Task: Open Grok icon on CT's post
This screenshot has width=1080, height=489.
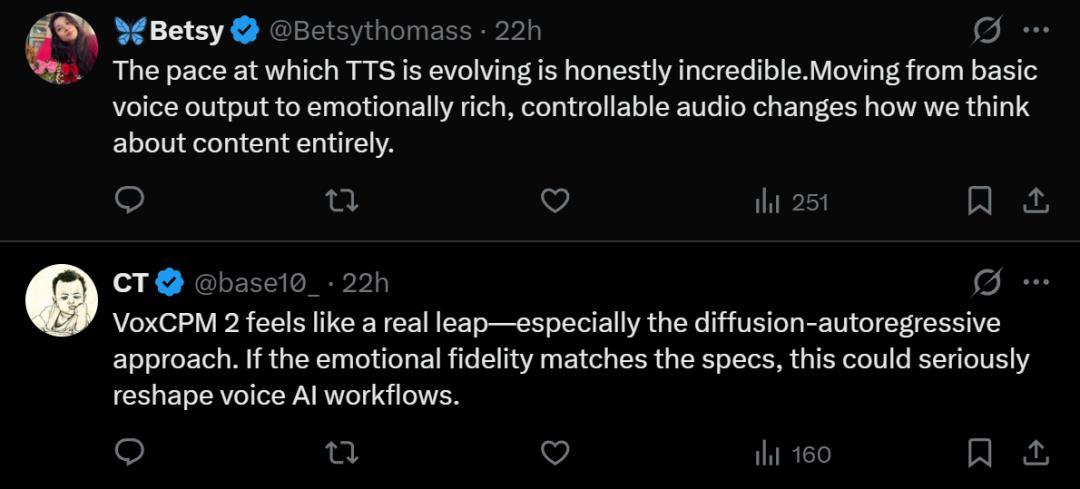Action: (x=987, y=283)
